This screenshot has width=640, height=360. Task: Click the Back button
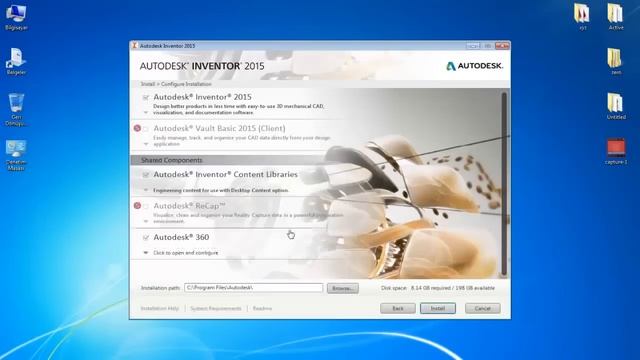pos(398,308)
